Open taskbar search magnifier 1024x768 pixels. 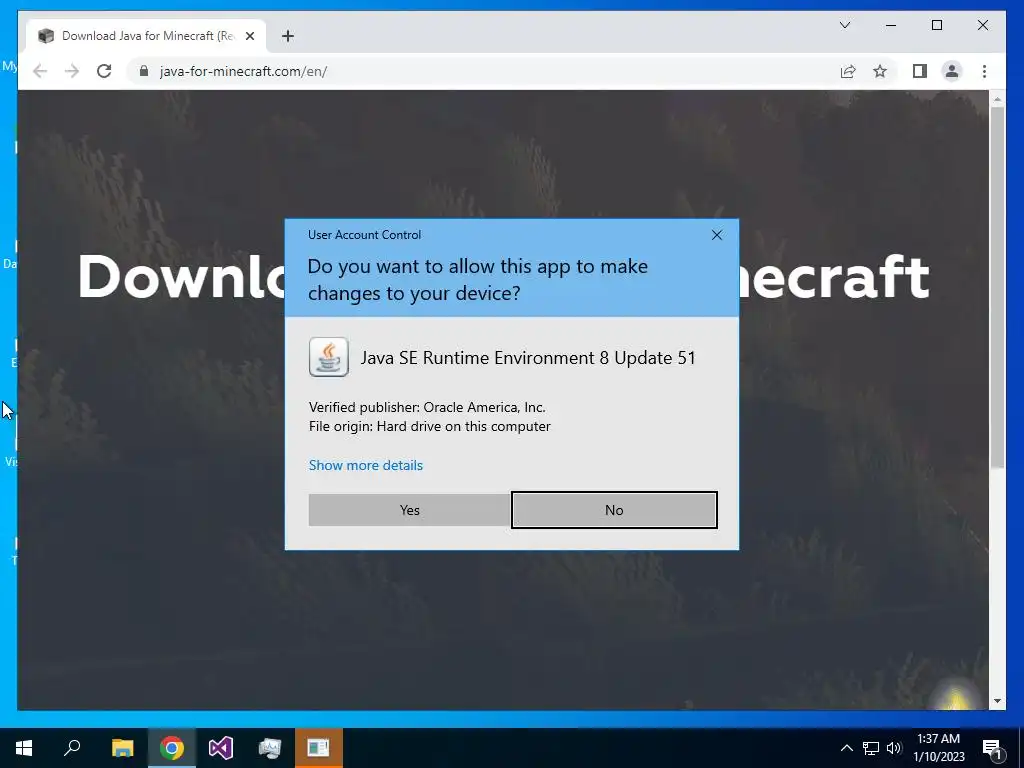tap(72, 748)
